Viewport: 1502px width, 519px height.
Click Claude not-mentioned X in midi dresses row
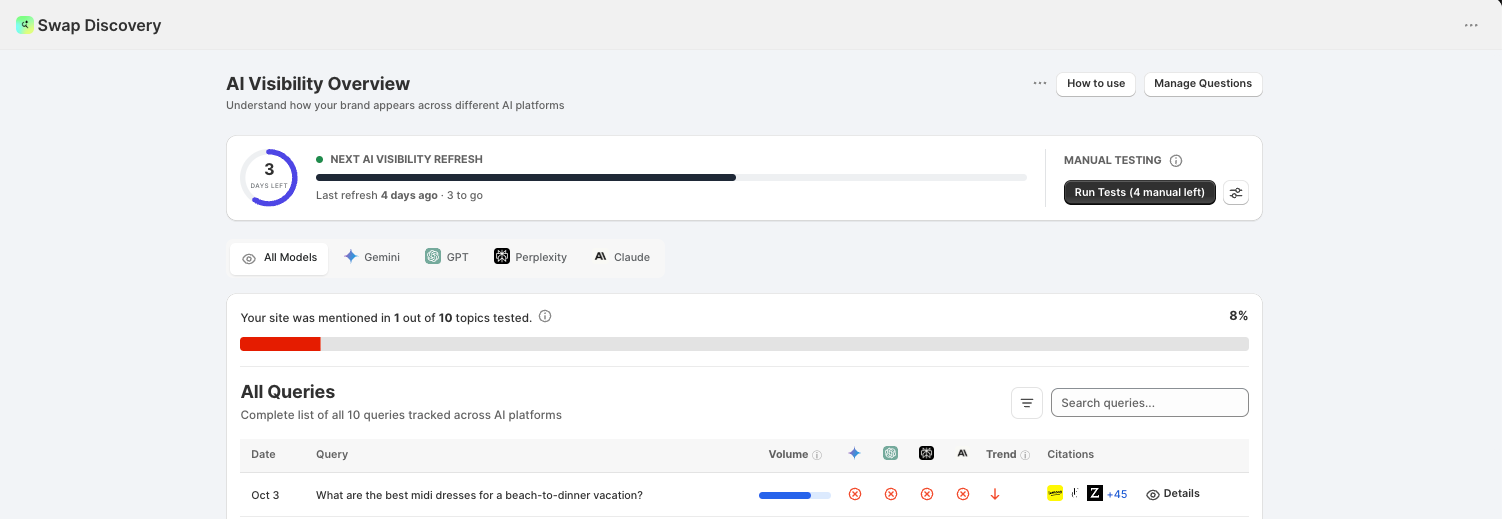point(963,494)
